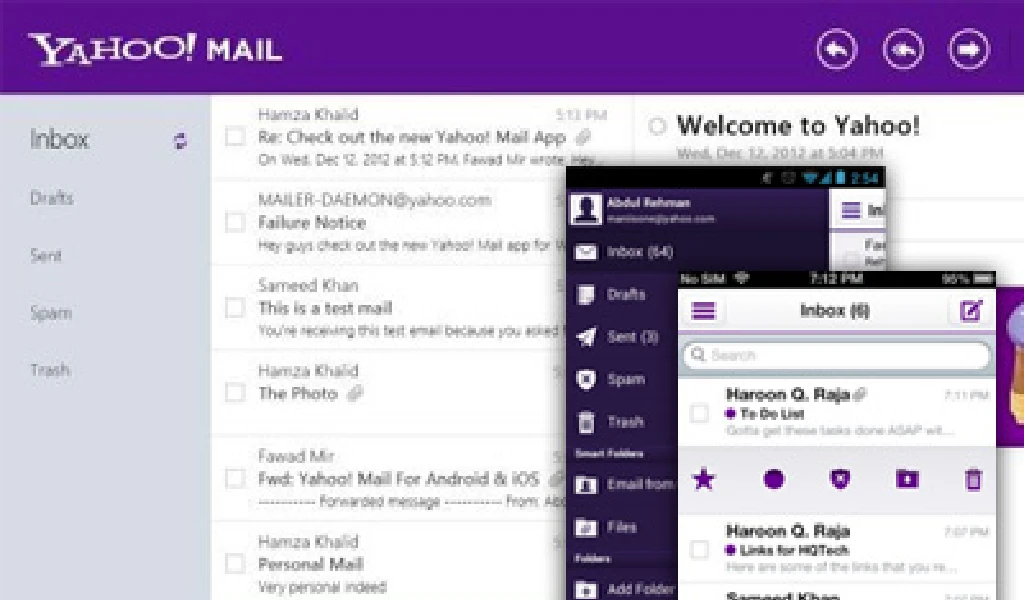Tap the spam shield icon in iPhone action bar
Image resolution: width=1024 pixels, height=600 pixels.
(840, 480)
